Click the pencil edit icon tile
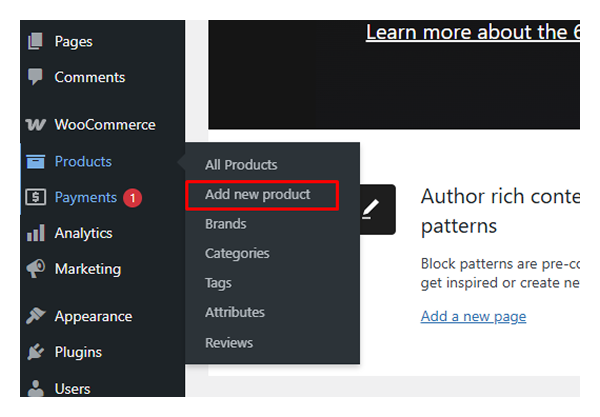600x417 pixels. click(371, 209)
